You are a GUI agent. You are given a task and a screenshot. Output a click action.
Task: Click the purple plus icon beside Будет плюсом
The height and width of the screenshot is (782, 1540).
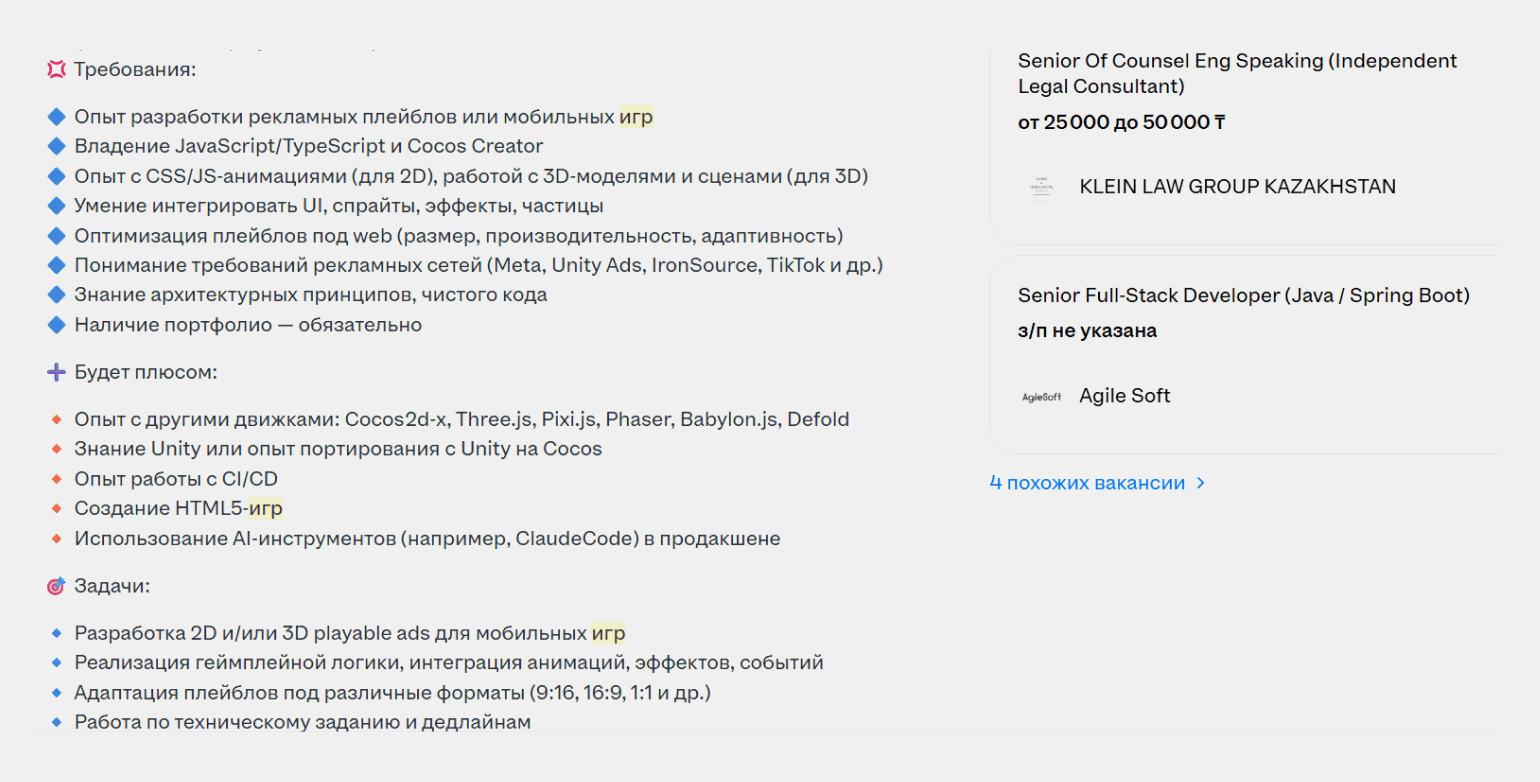(57, 372)
